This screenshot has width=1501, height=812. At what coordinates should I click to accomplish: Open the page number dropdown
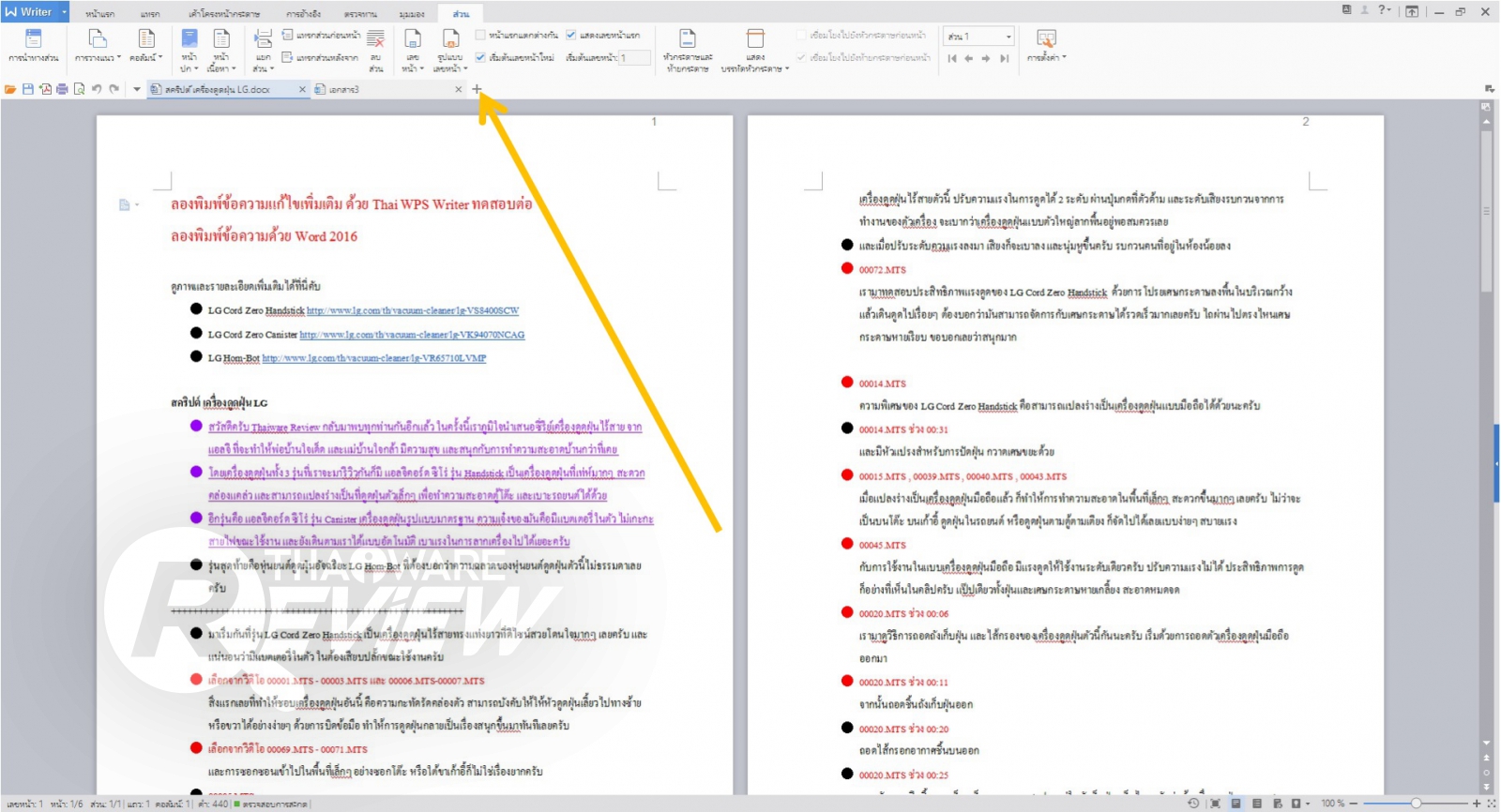point(413,50)
